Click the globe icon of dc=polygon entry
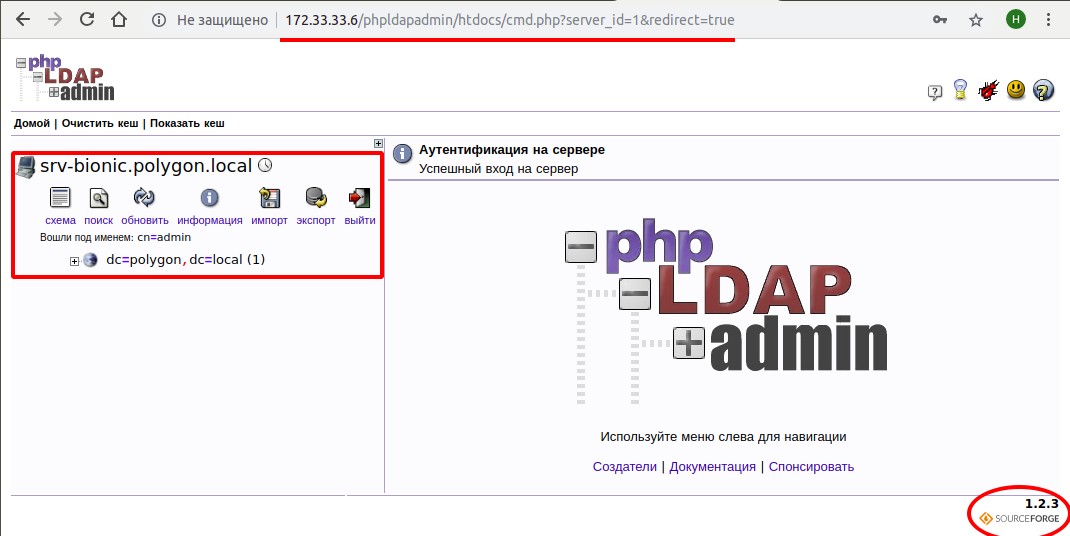This screenshot has width=1070, height=536. click(x=90, y=260)
